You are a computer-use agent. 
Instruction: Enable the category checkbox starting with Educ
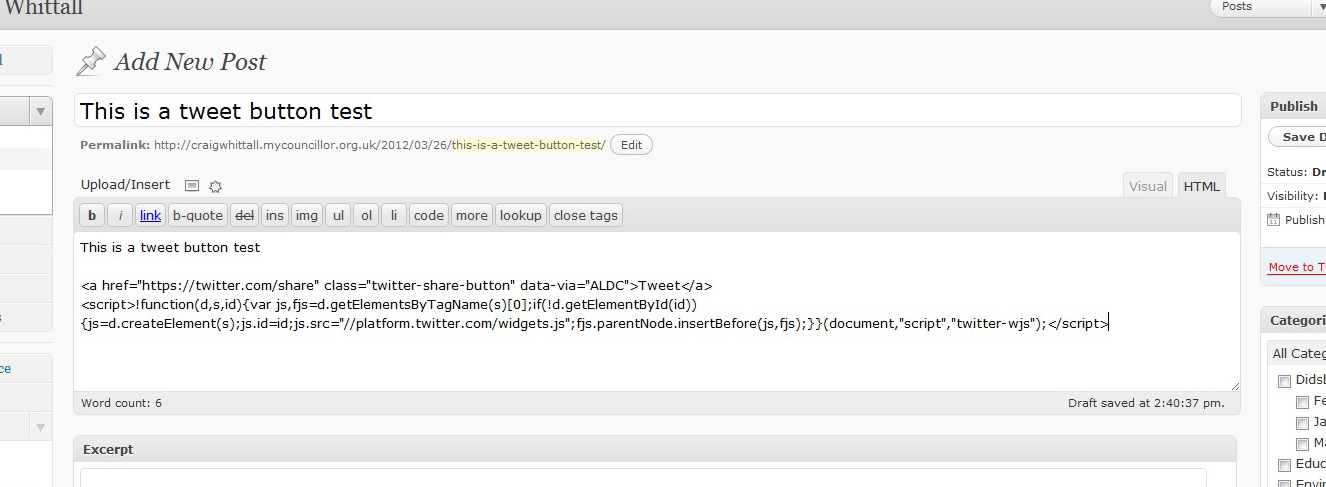click(1284, 465)
